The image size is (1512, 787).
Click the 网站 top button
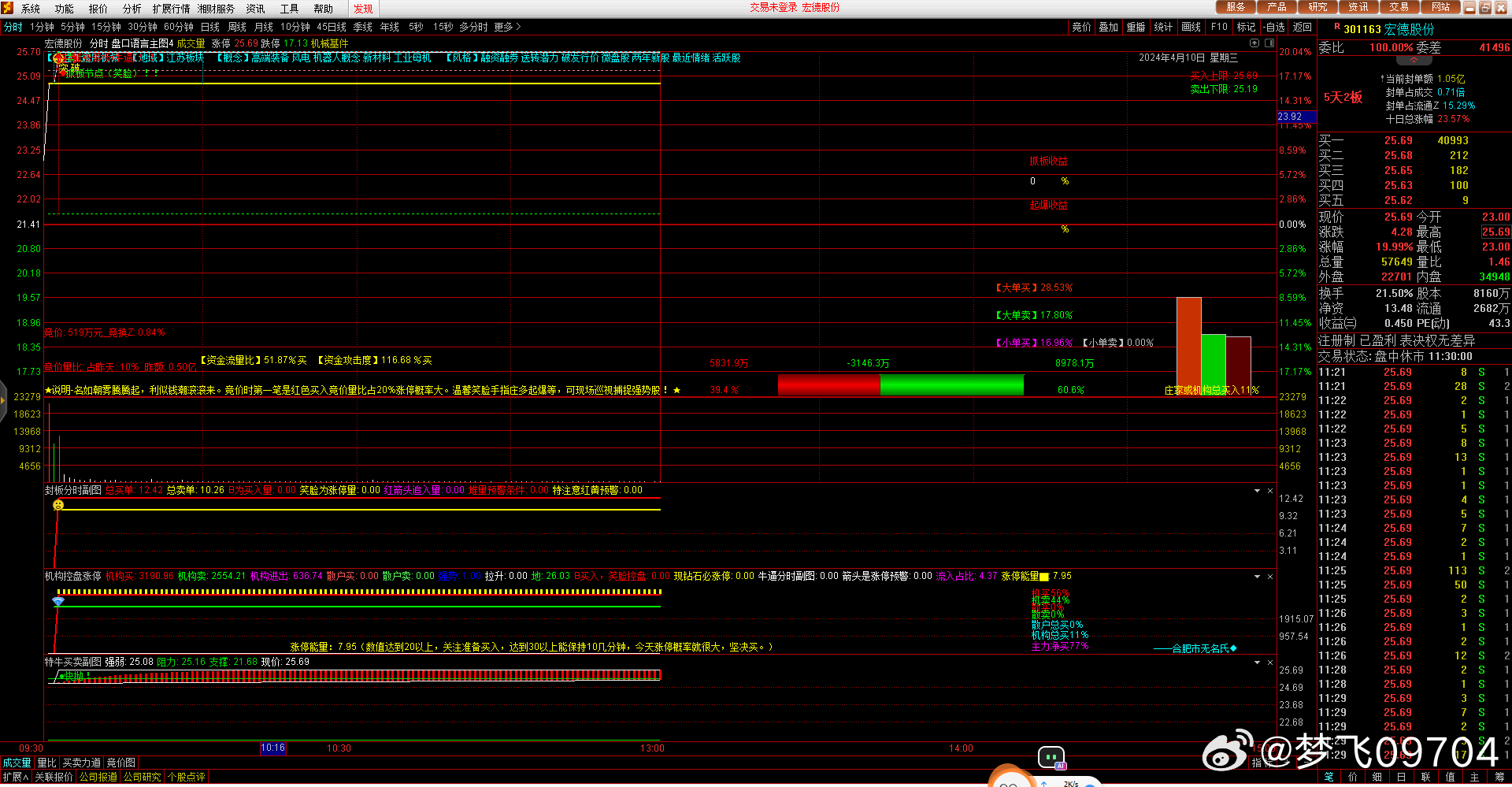coord(1441,7)
